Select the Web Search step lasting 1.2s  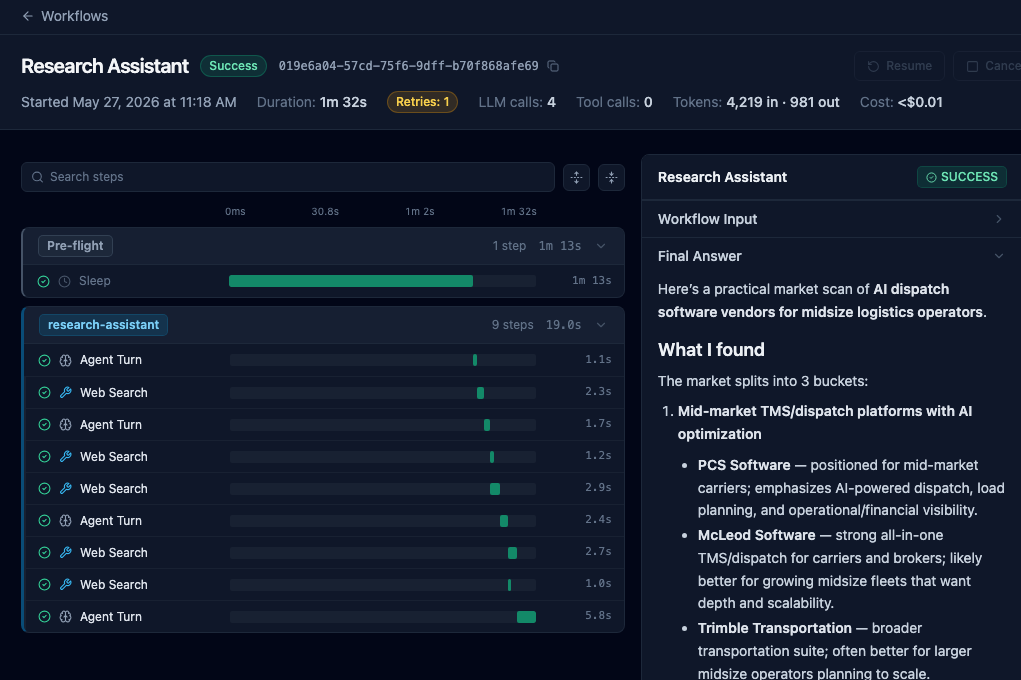point(324,457)
